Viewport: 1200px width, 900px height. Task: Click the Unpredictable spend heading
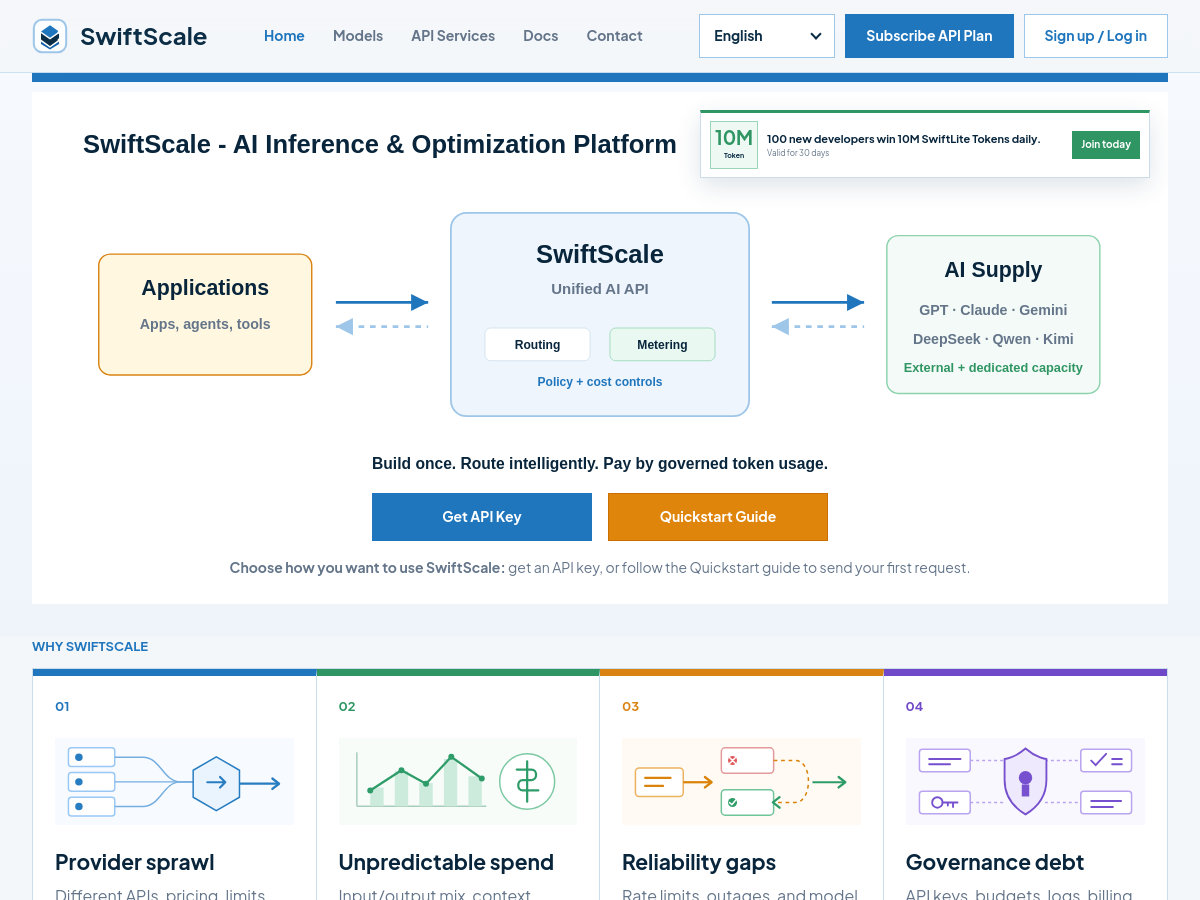pyautogui.click(x=446, y=862)
